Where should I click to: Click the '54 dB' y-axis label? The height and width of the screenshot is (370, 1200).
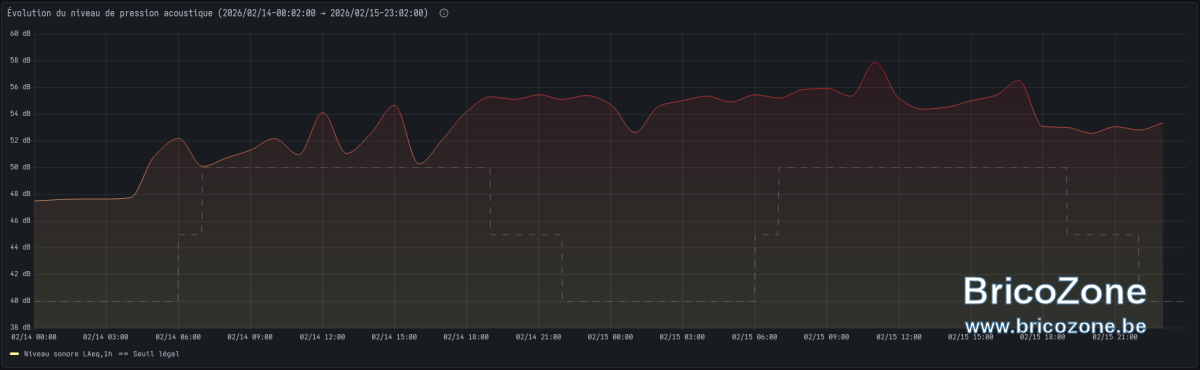20,114
